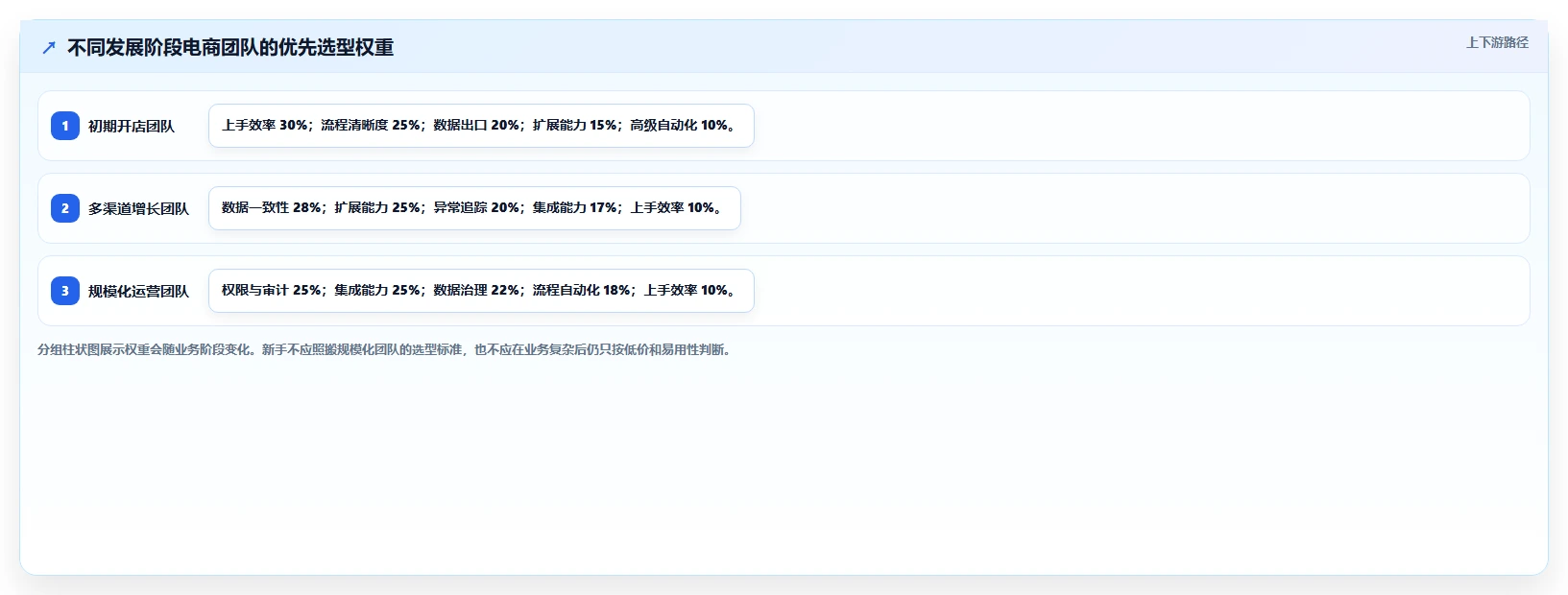Select the 多渠道增长团队 label

pyautogui.click(x=138, y=208)
